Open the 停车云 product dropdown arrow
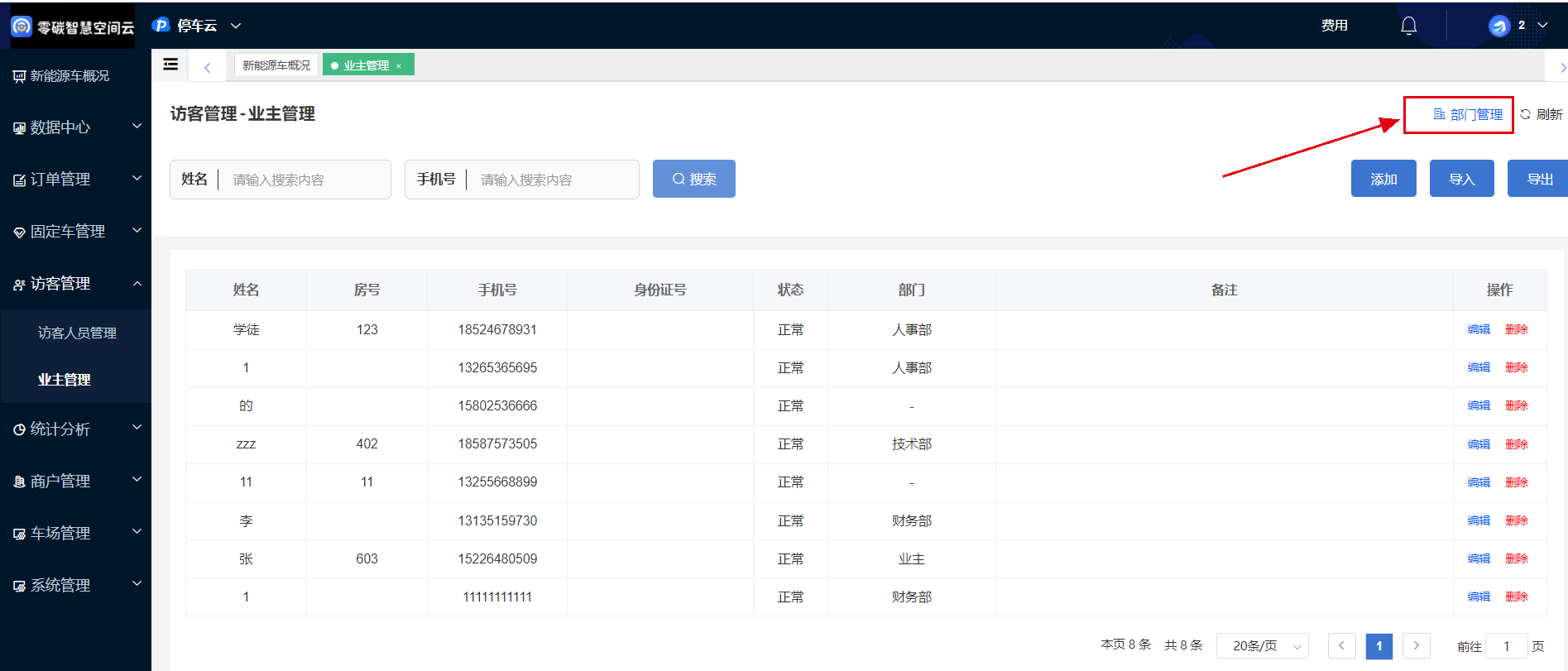Screen dimensions: 1568x671 click(236, 26)
